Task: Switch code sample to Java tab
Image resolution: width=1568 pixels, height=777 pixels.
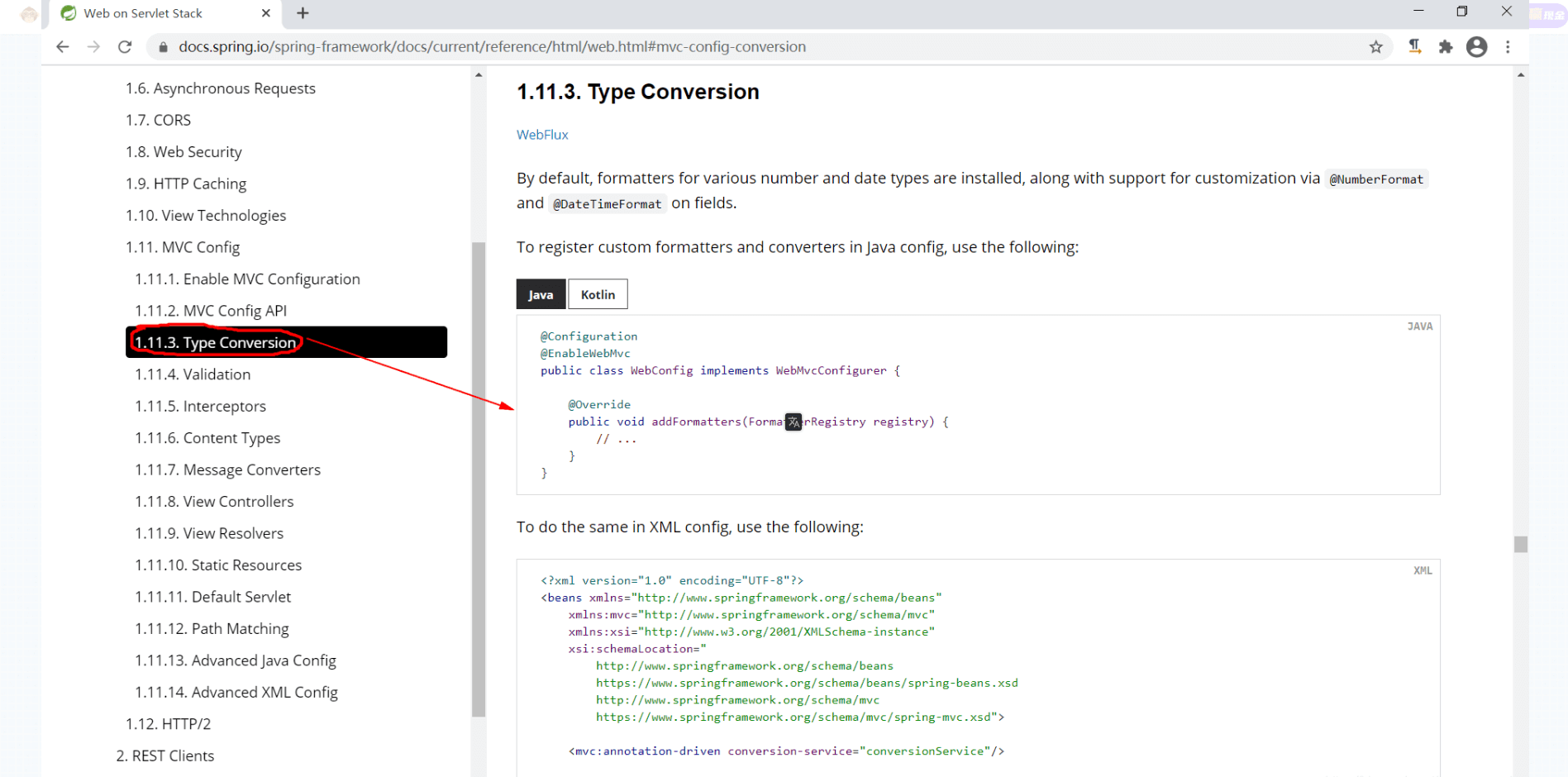Action: [541, 294]
